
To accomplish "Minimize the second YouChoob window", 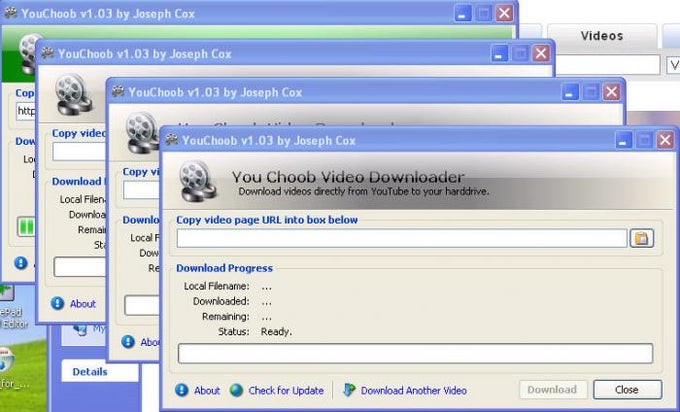I will tap(499, 54).
